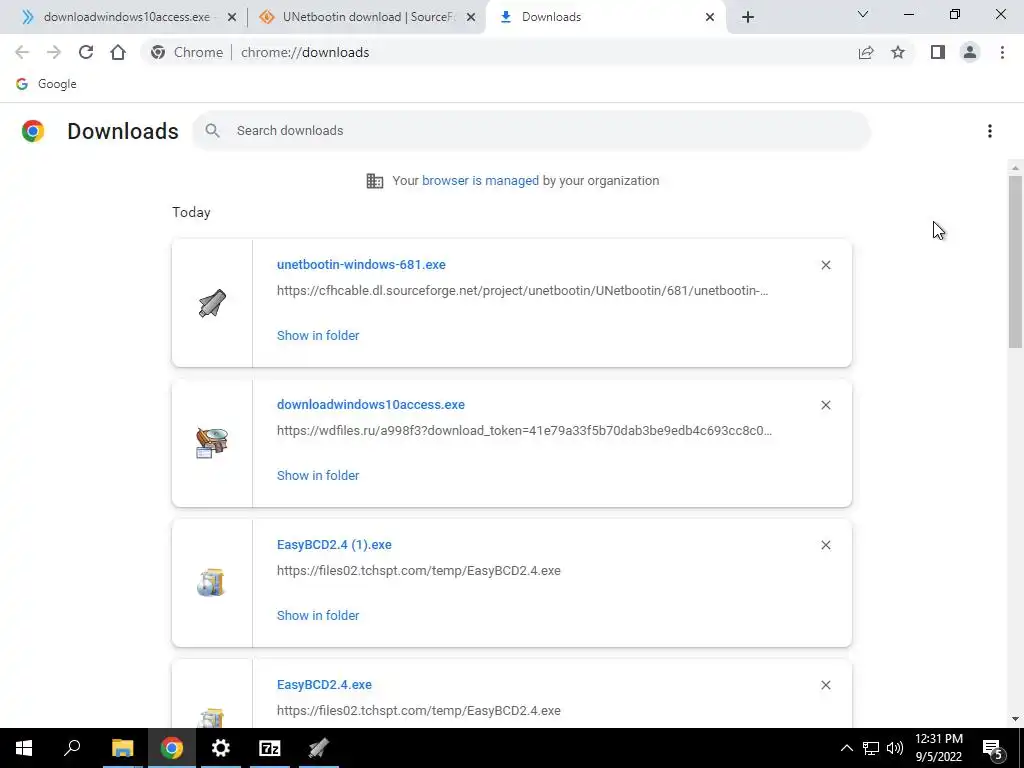Go to the home page icon
The height and width of the screenshot is (768, 1024).
118,52
